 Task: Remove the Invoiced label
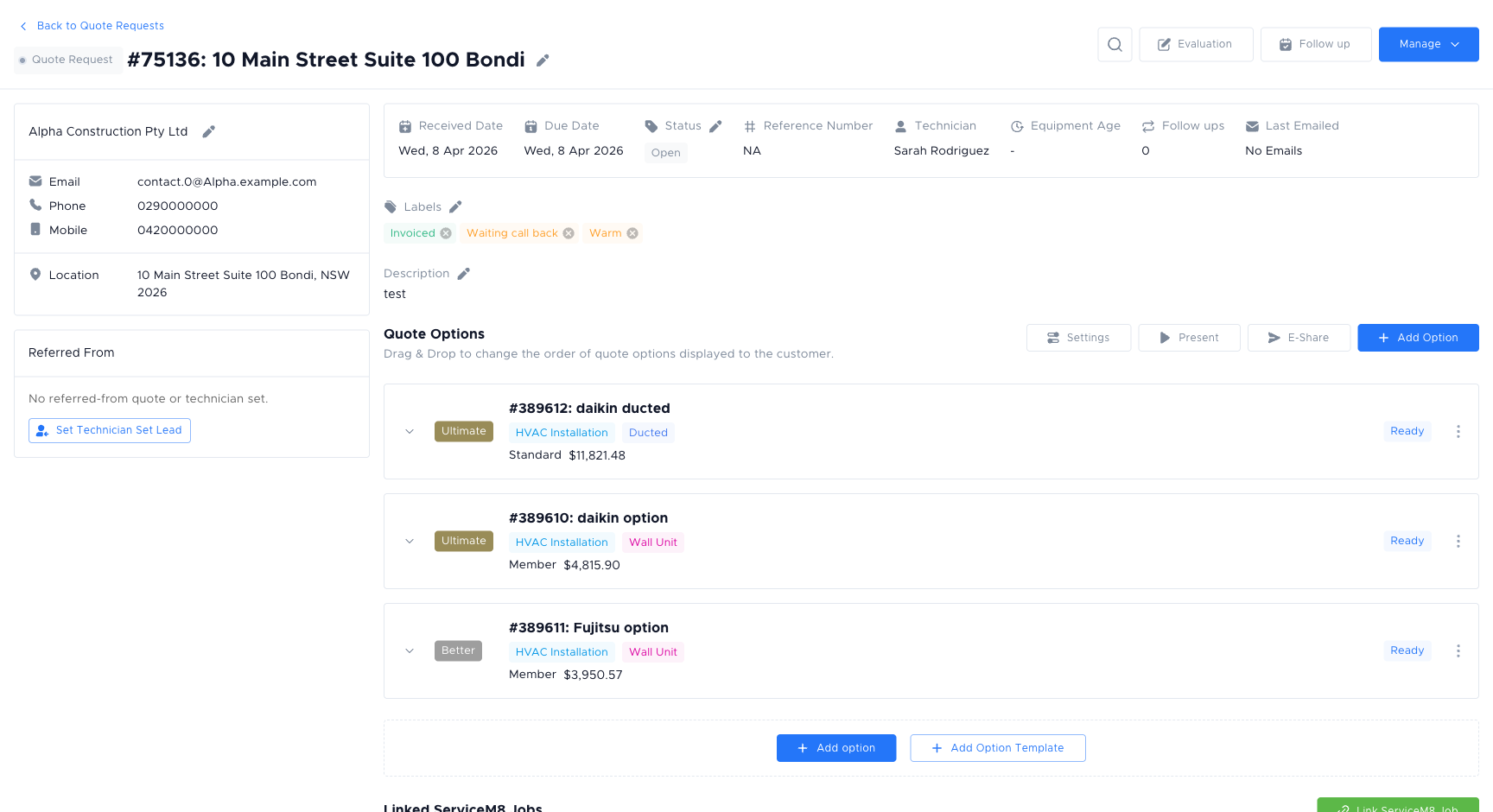click(x=446, y=233)
